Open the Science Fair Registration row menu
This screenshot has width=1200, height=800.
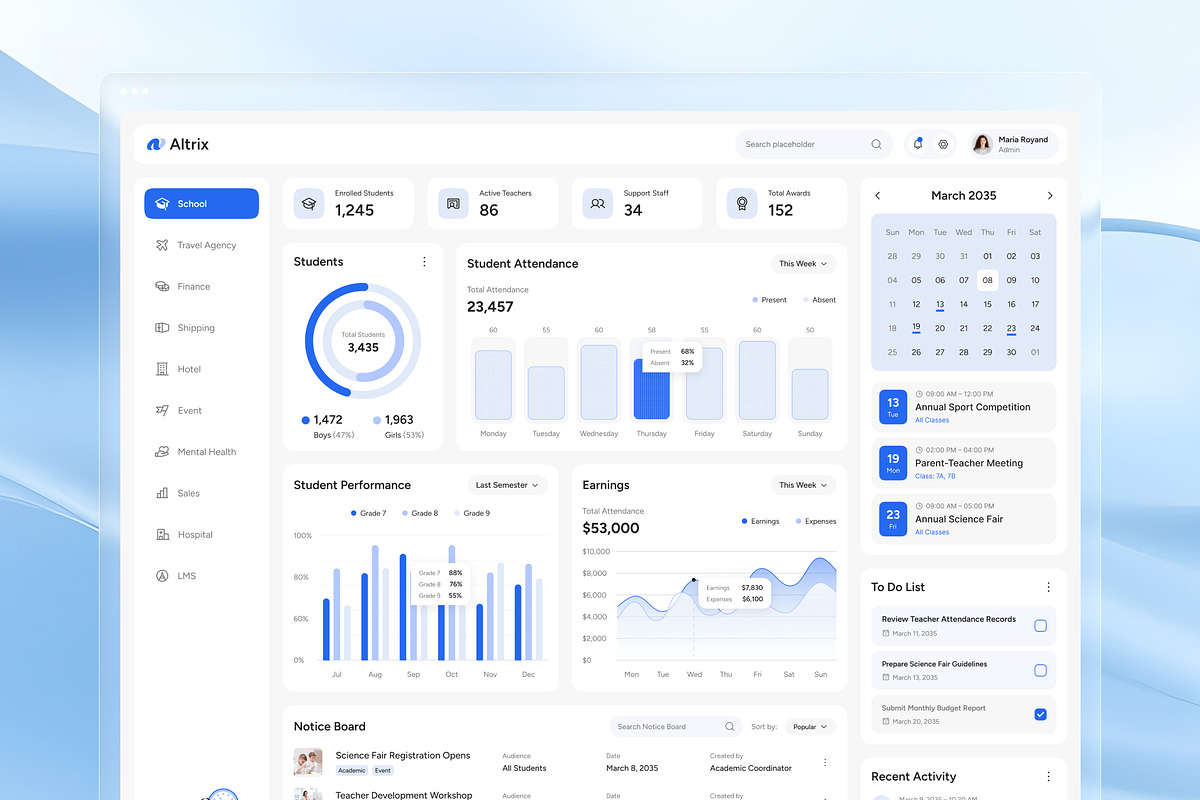click(x=825, y=762)
